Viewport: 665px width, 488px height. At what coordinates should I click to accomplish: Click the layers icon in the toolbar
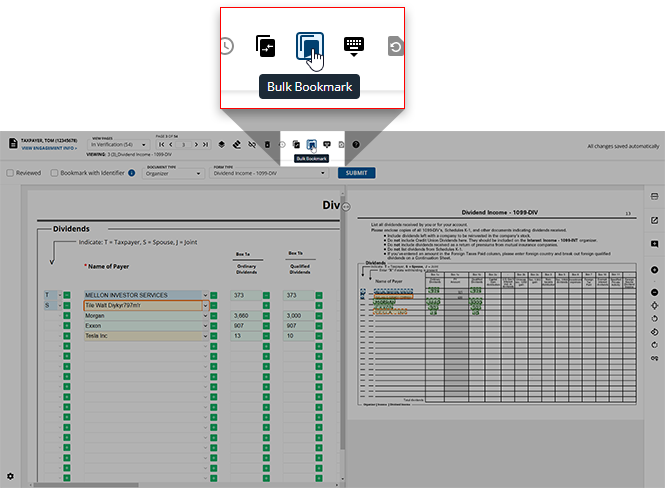pos(221,146)
